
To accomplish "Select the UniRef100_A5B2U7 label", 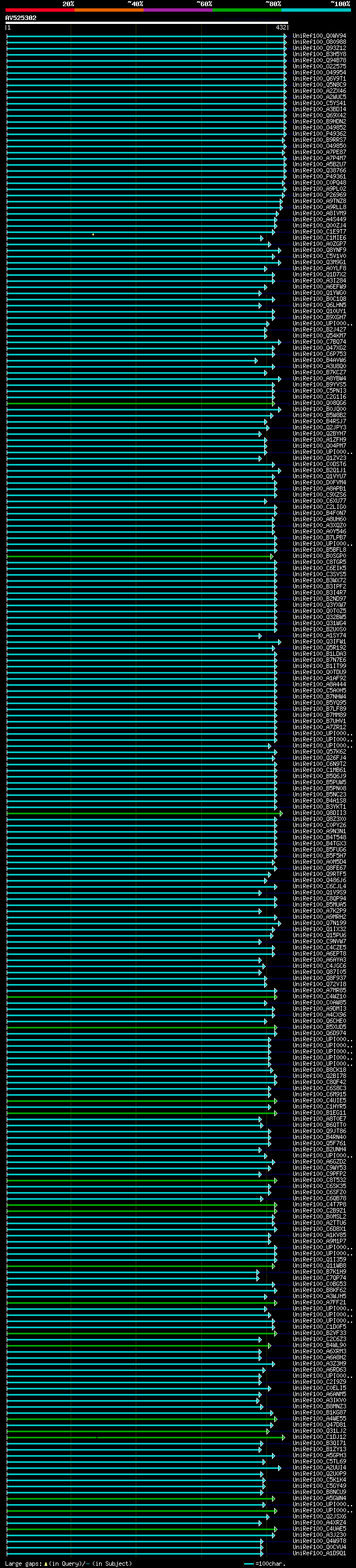I will click(319, 164).
